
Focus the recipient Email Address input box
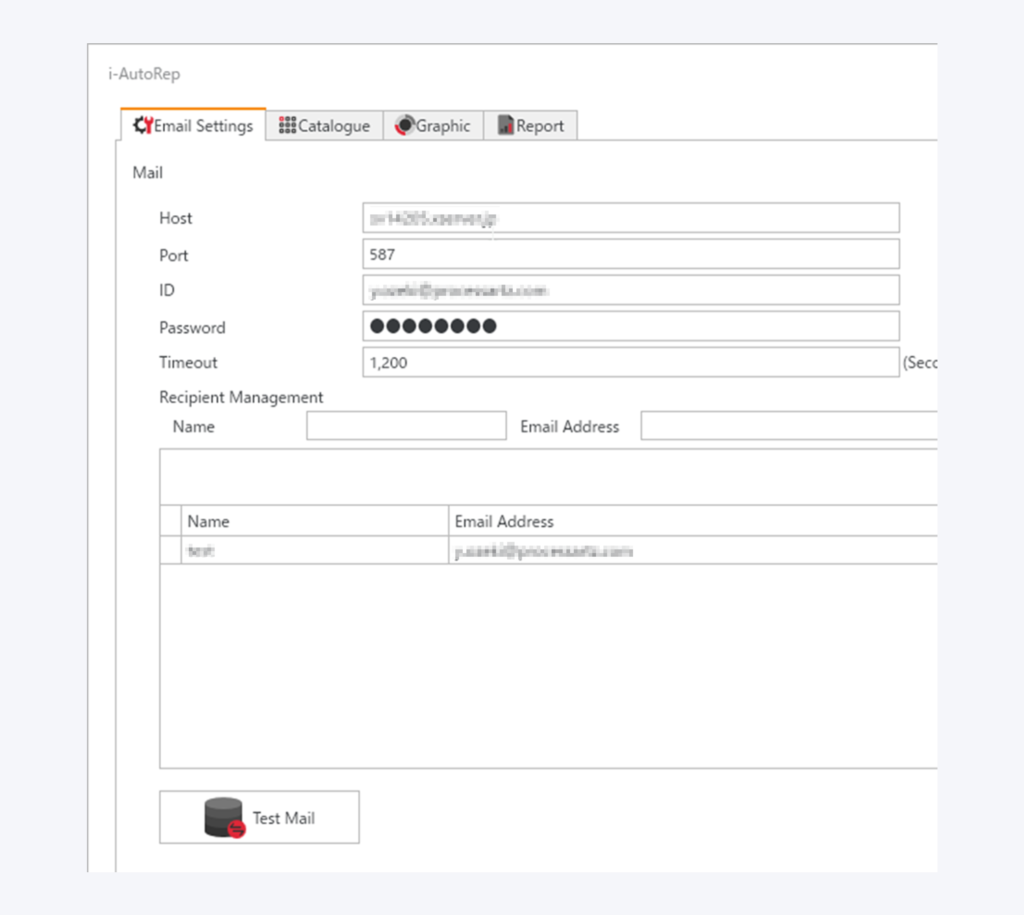(x=788, y=426)
